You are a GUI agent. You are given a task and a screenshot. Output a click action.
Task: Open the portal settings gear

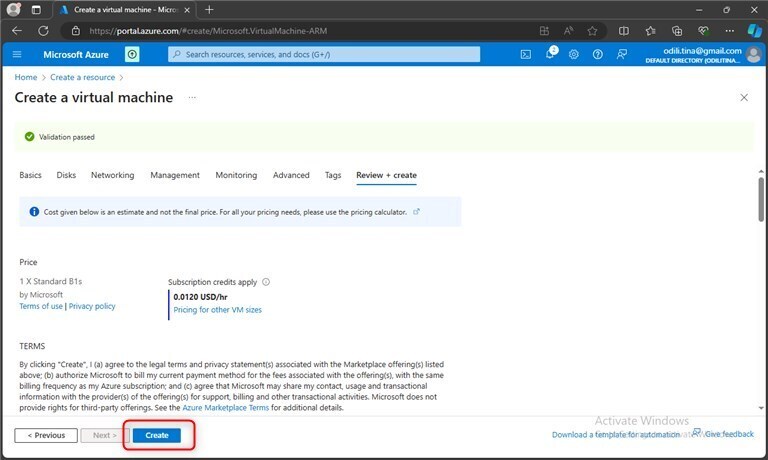(574, 54)
